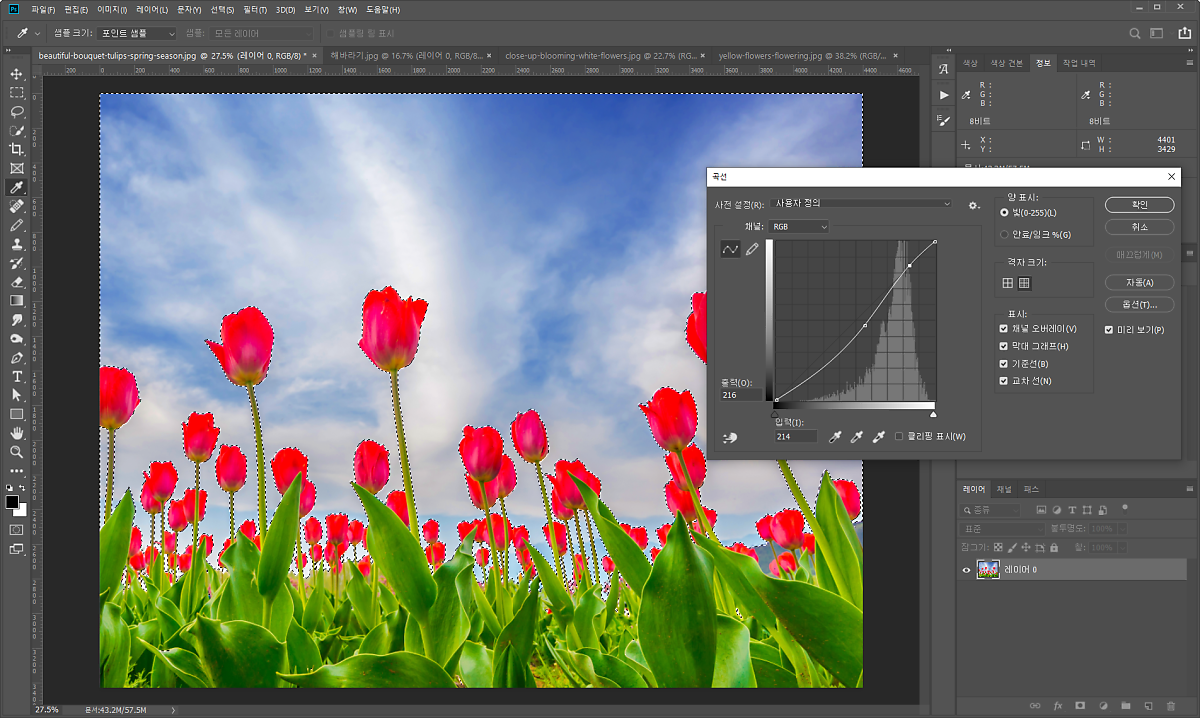Select the Lasso tool
1200x718 pixels.
(x=17, y=111)
